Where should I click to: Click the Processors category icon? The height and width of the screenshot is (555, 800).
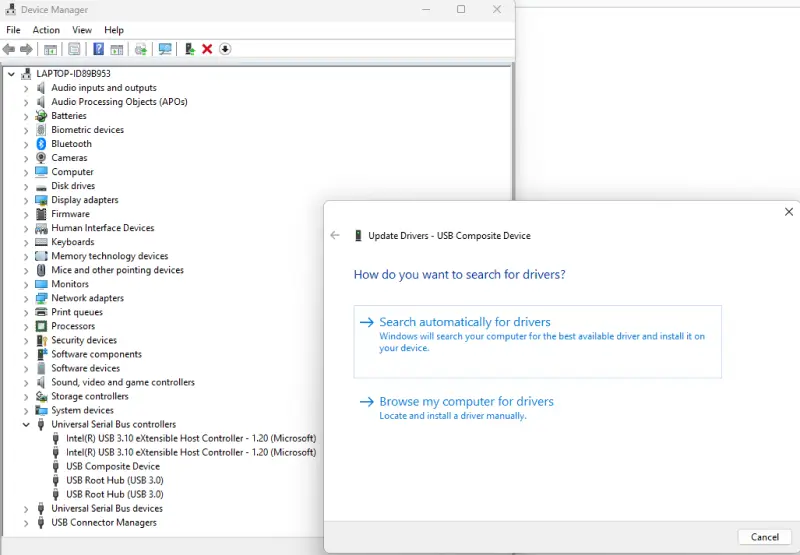[41, 326]
